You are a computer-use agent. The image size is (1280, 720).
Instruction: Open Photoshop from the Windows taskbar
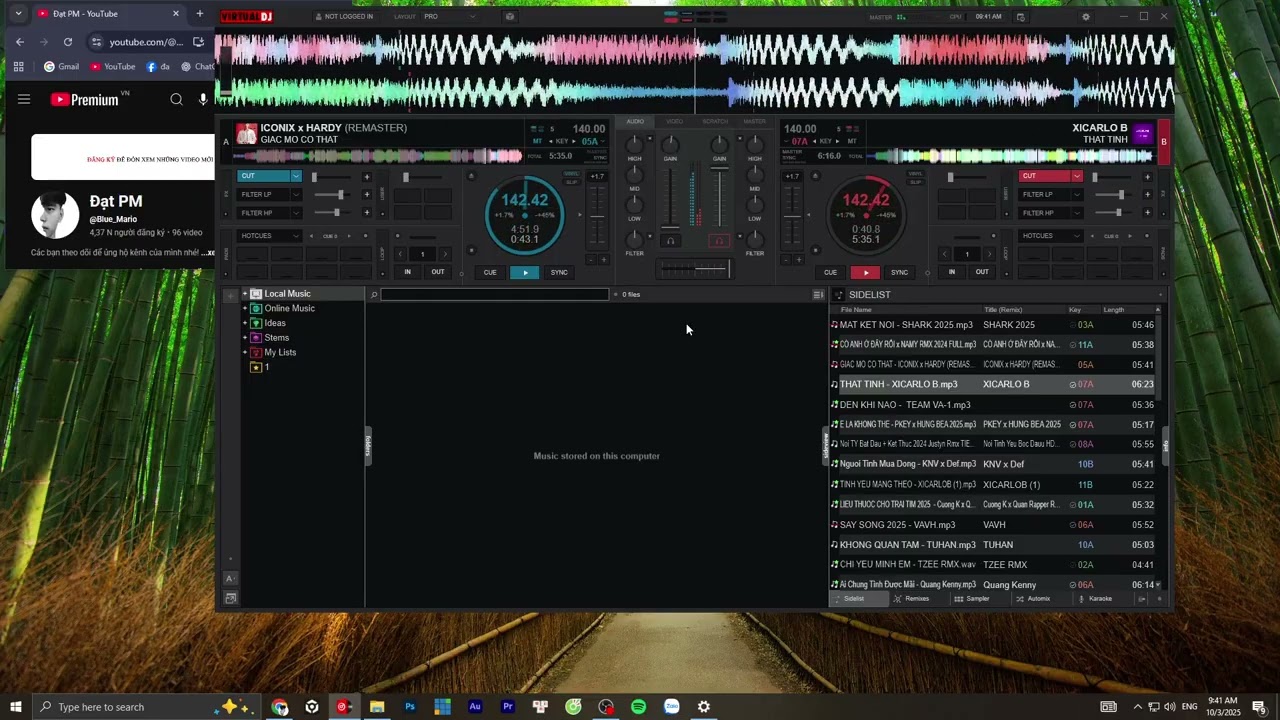(410, 707)
